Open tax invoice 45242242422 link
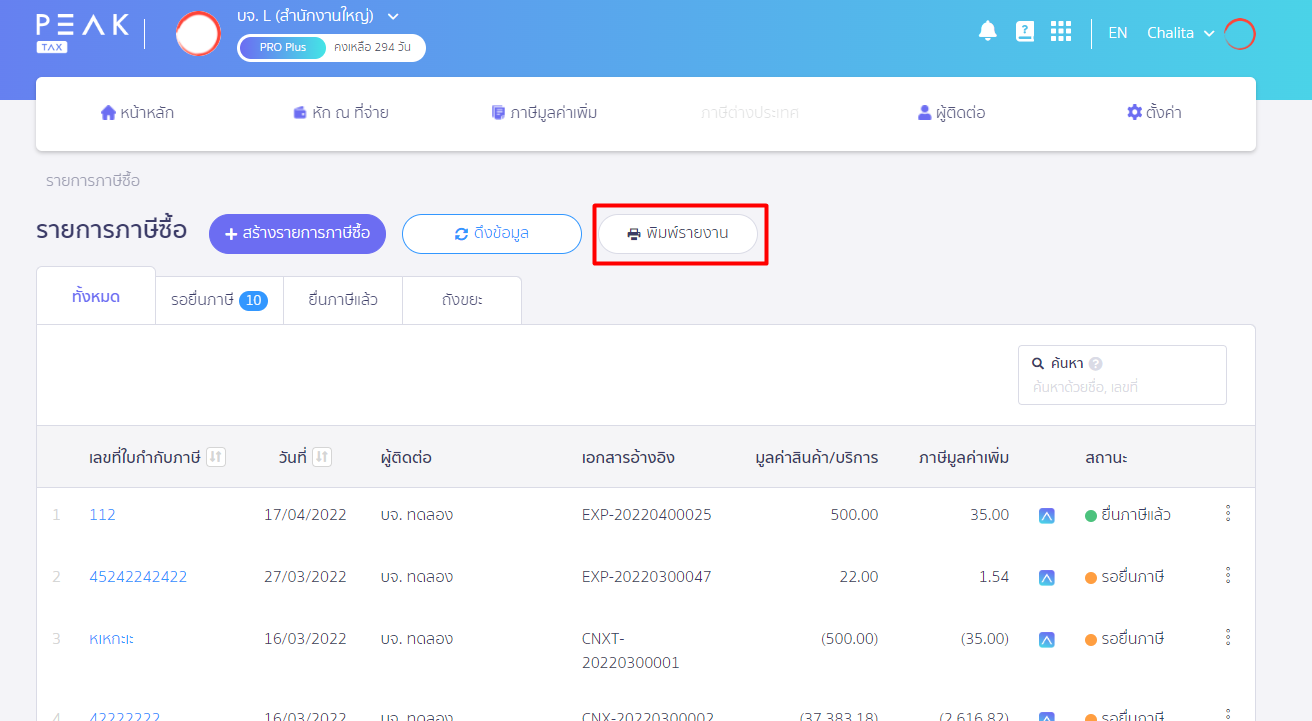This screenshot has width=1312, height=721. coord(138,577)
